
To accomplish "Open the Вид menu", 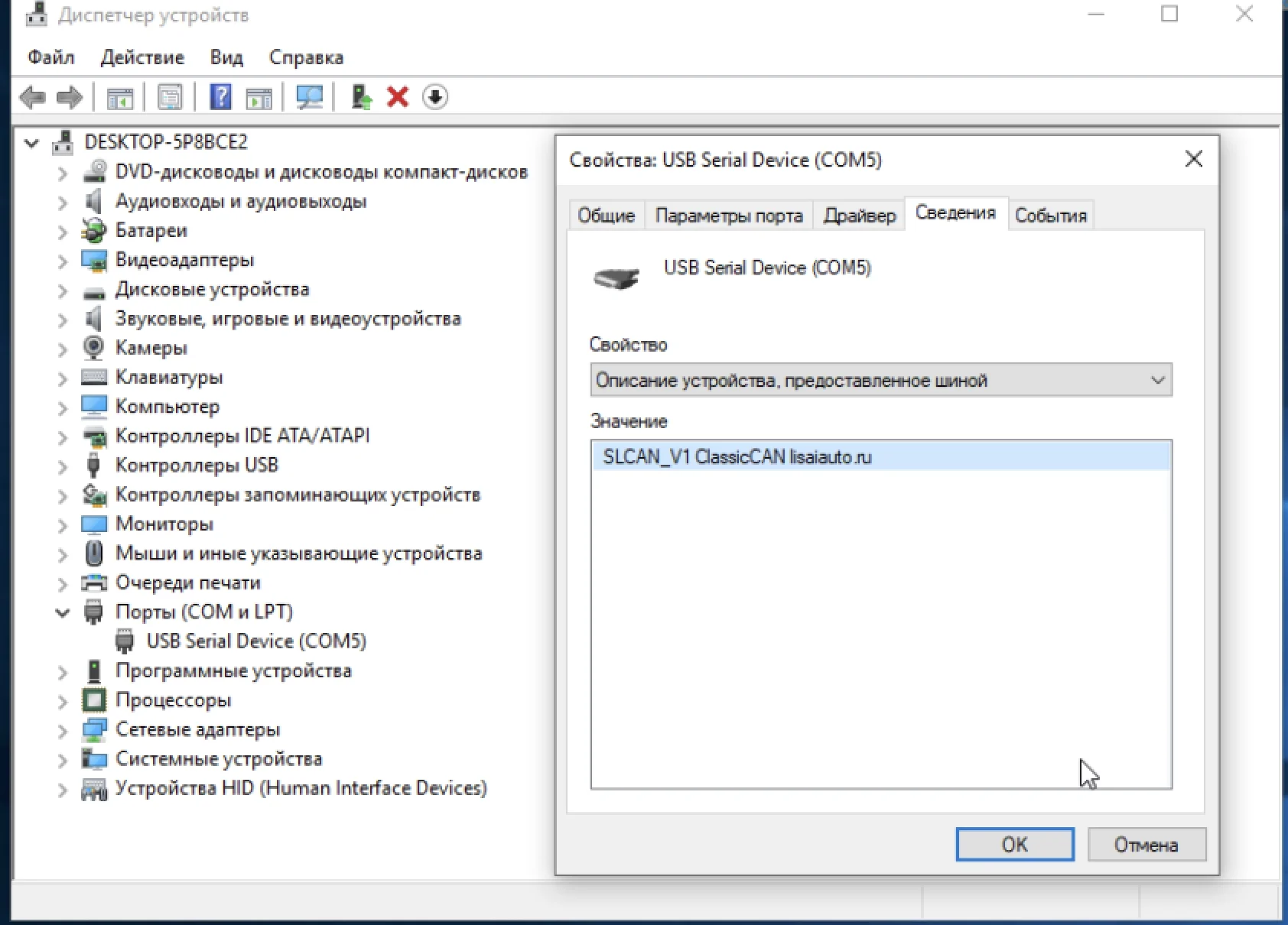I will 226,57.
